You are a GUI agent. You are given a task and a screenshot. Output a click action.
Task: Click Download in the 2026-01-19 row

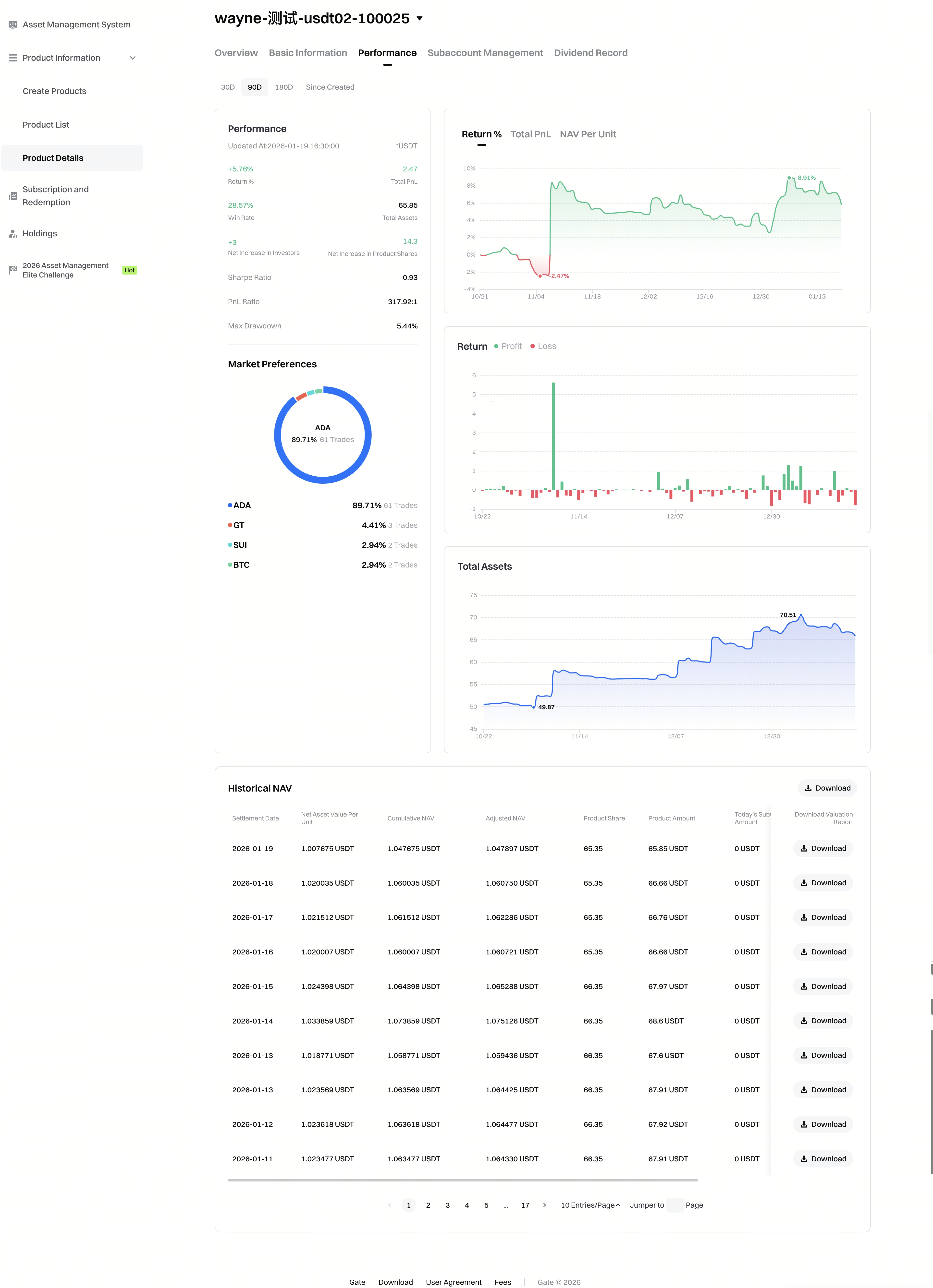(x=823, y=848)
